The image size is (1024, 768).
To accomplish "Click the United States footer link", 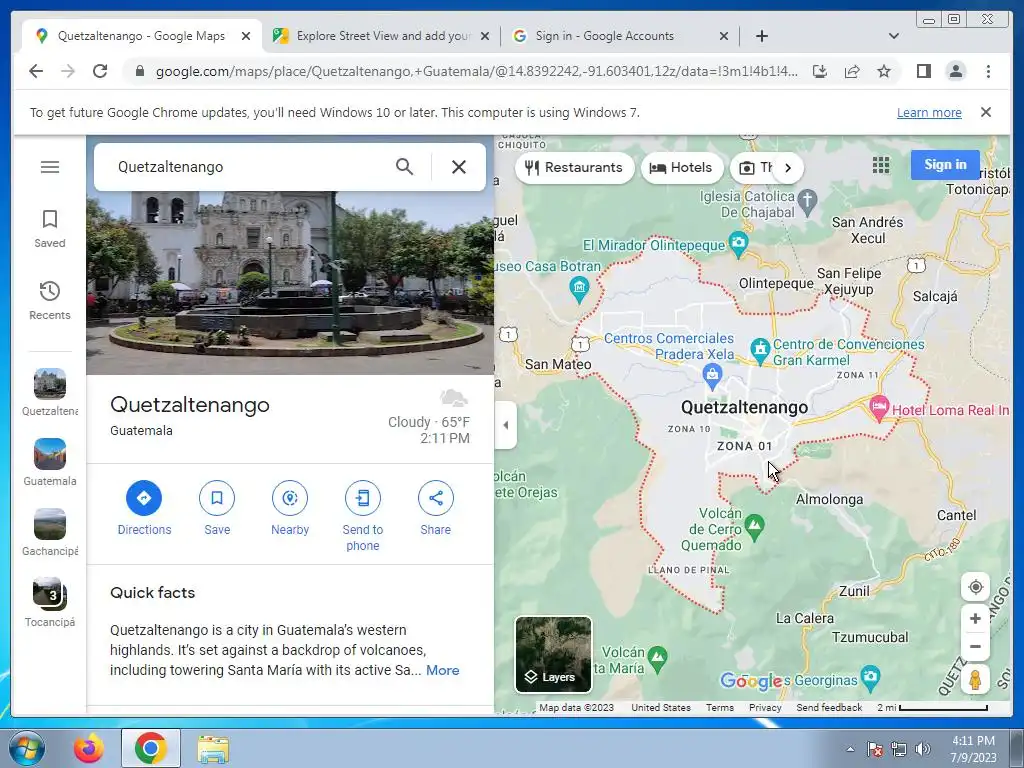I will [x=660, y=708].
